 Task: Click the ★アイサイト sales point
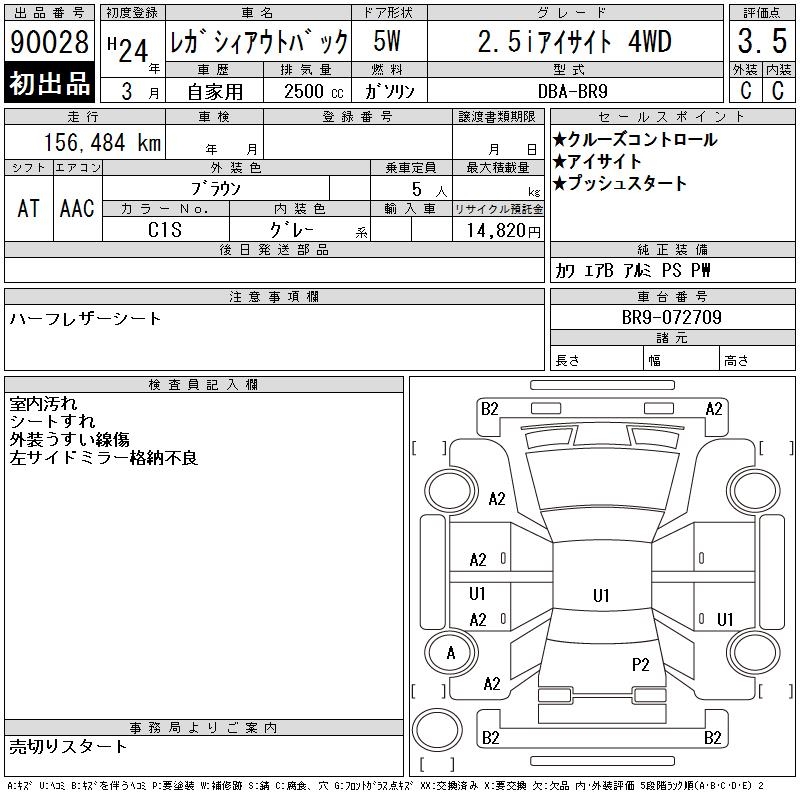click(597, 161)
